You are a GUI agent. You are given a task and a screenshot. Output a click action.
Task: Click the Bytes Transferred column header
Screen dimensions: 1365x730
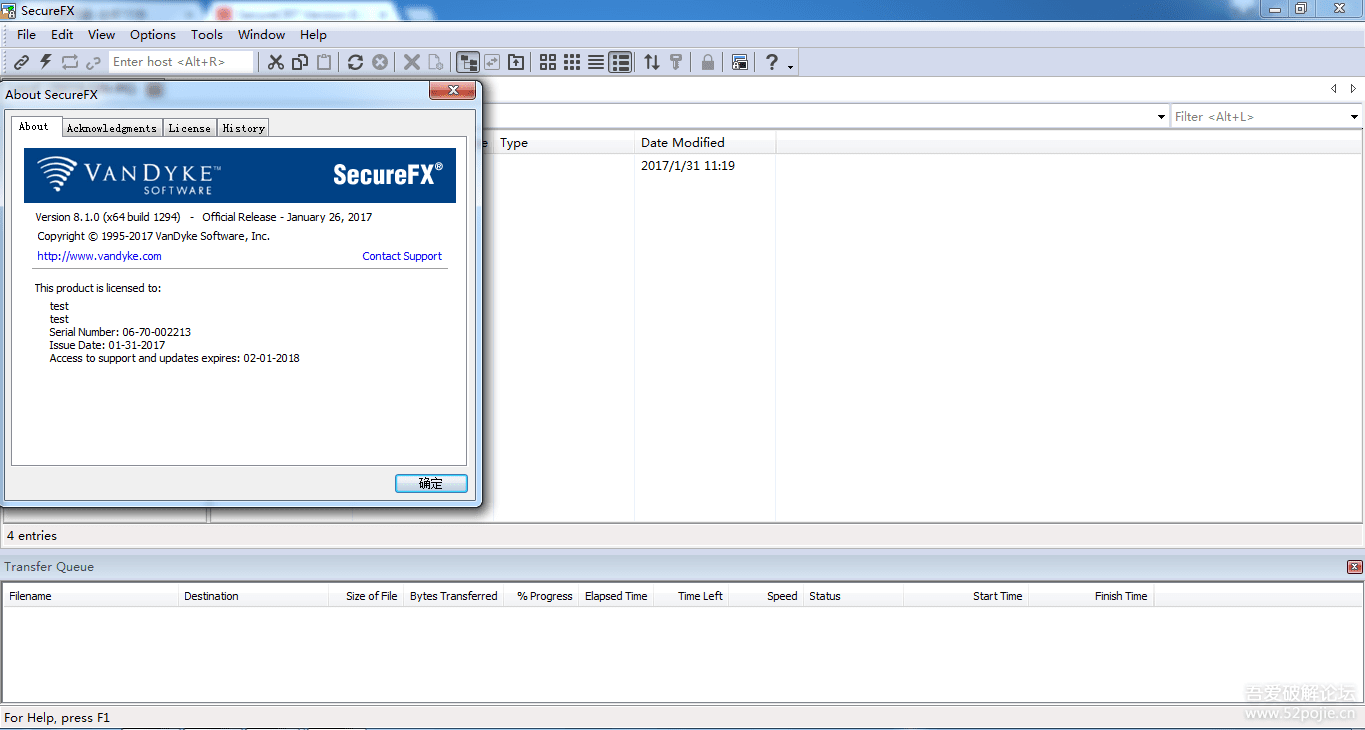click(453, 596)
